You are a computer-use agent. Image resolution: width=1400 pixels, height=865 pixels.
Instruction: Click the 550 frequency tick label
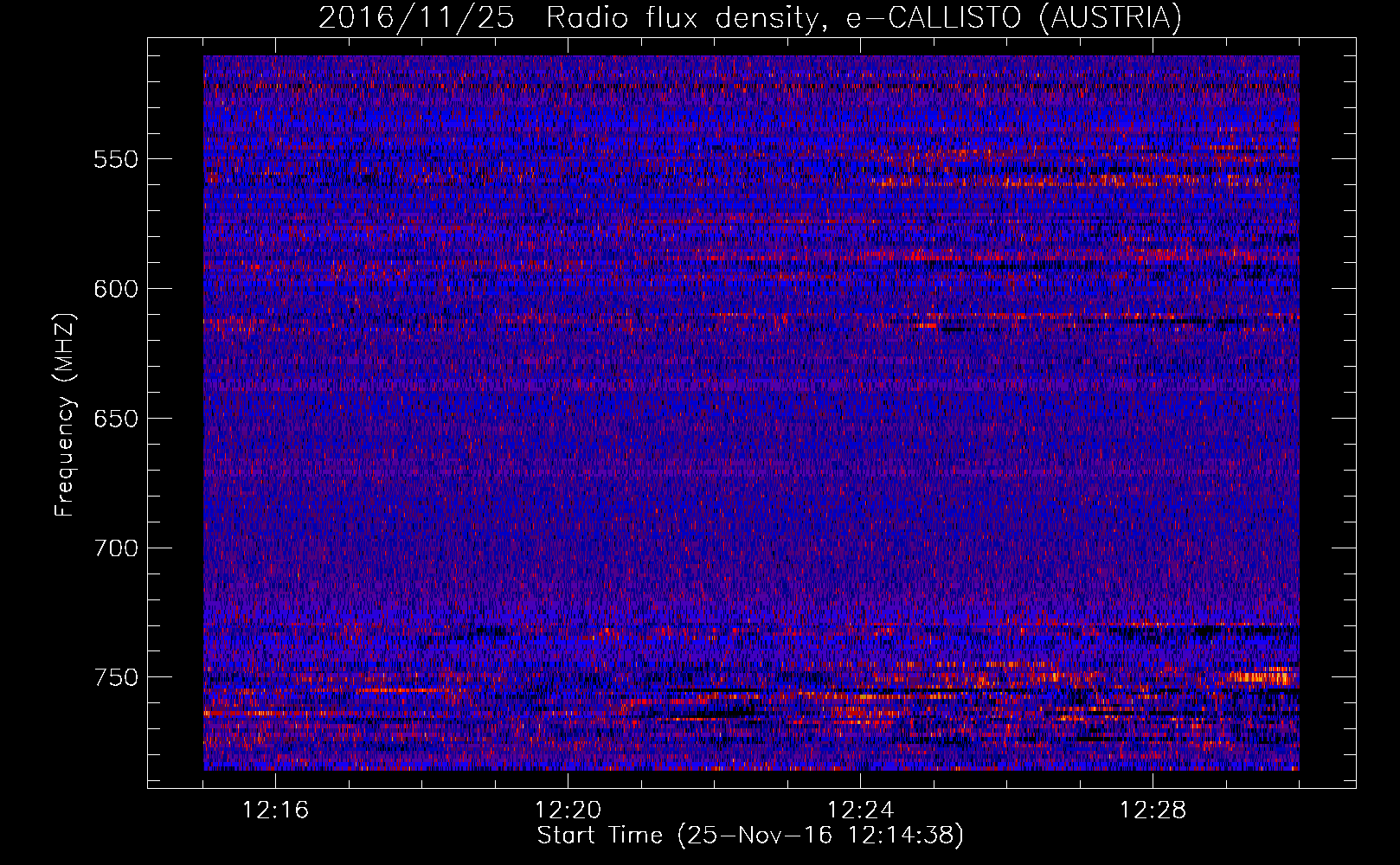click(116, 159)
